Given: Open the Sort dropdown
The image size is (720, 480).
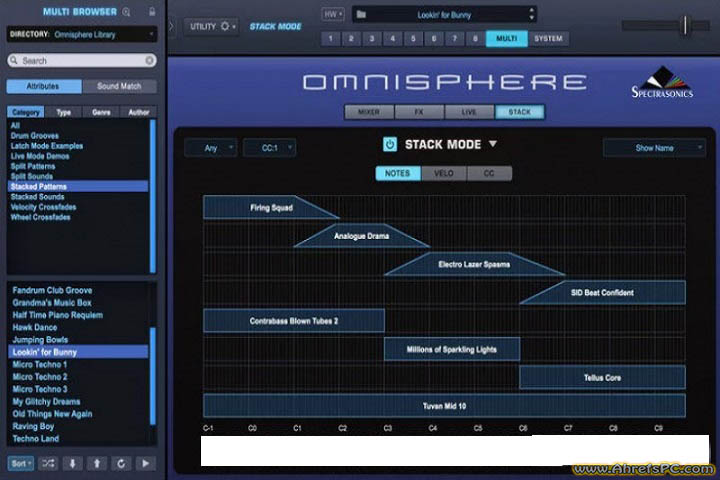Looking at the screenshot, I should point(21,463).
